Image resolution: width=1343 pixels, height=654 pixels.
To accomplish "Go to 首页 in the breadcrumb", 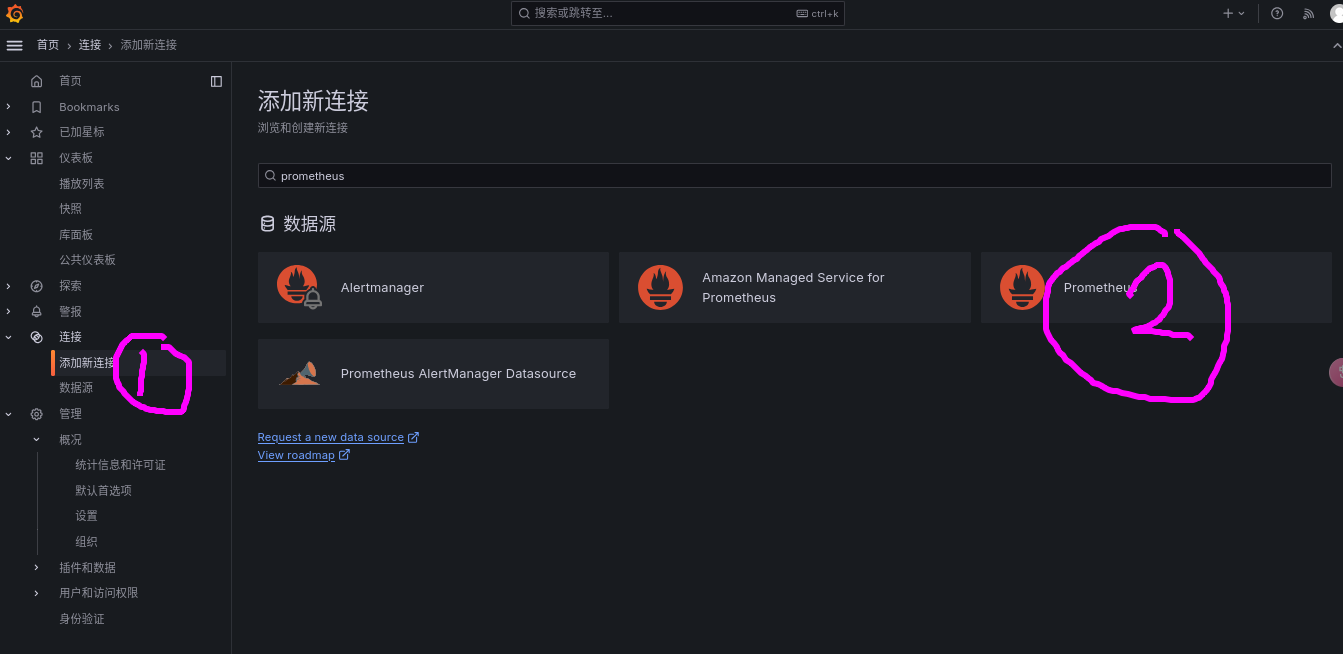I will (x=48, y=45).
